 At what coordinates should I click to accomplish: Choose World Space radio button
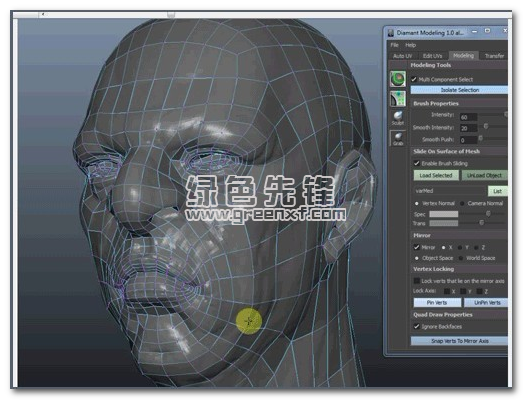pos(461,258)
